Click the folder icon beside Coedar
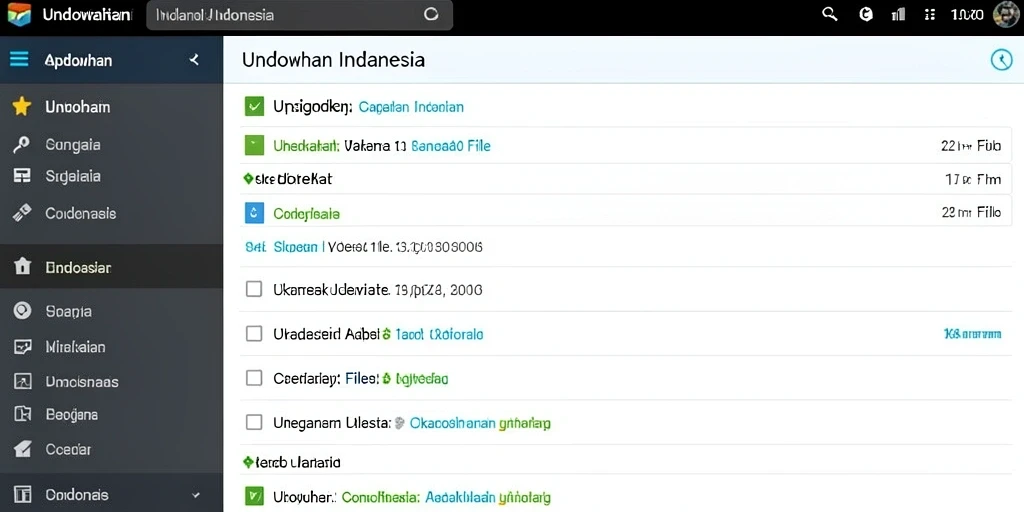This screenshot has height=512, width=1024. coord(22,449)
